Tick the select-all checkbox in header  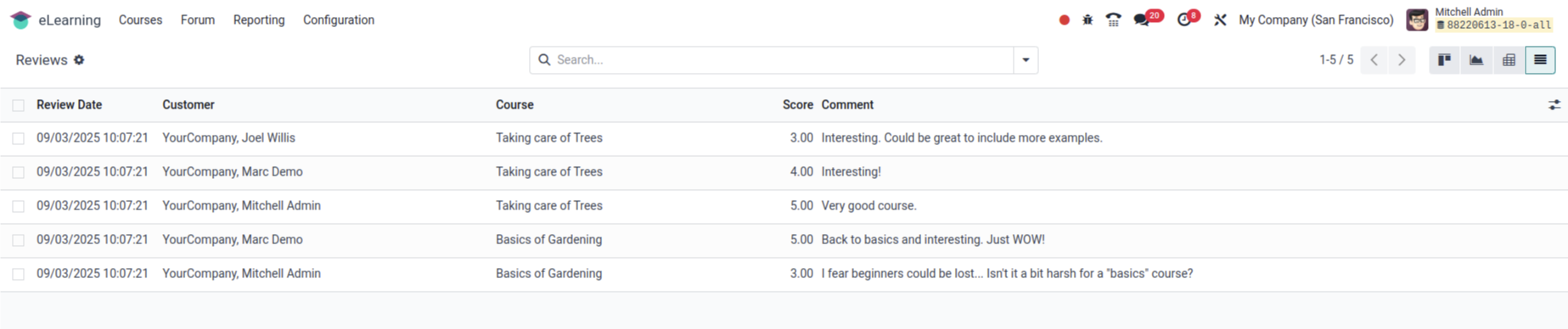[x=19, y=105]
